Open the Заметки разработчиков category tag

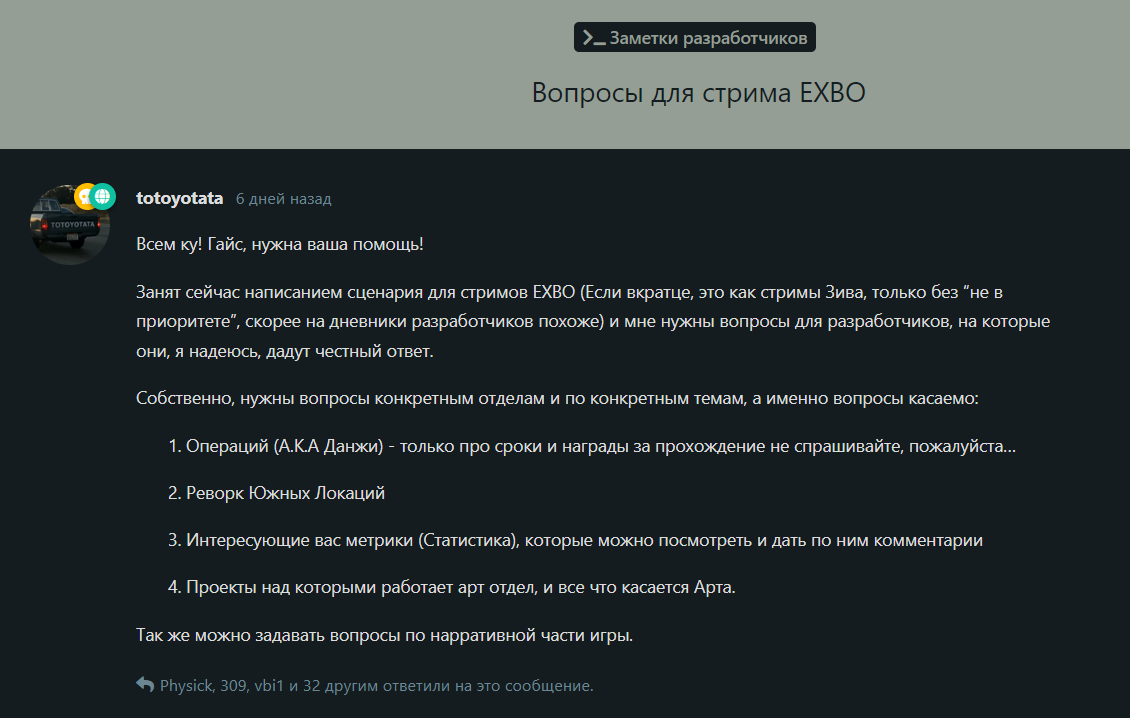(695, 37)
